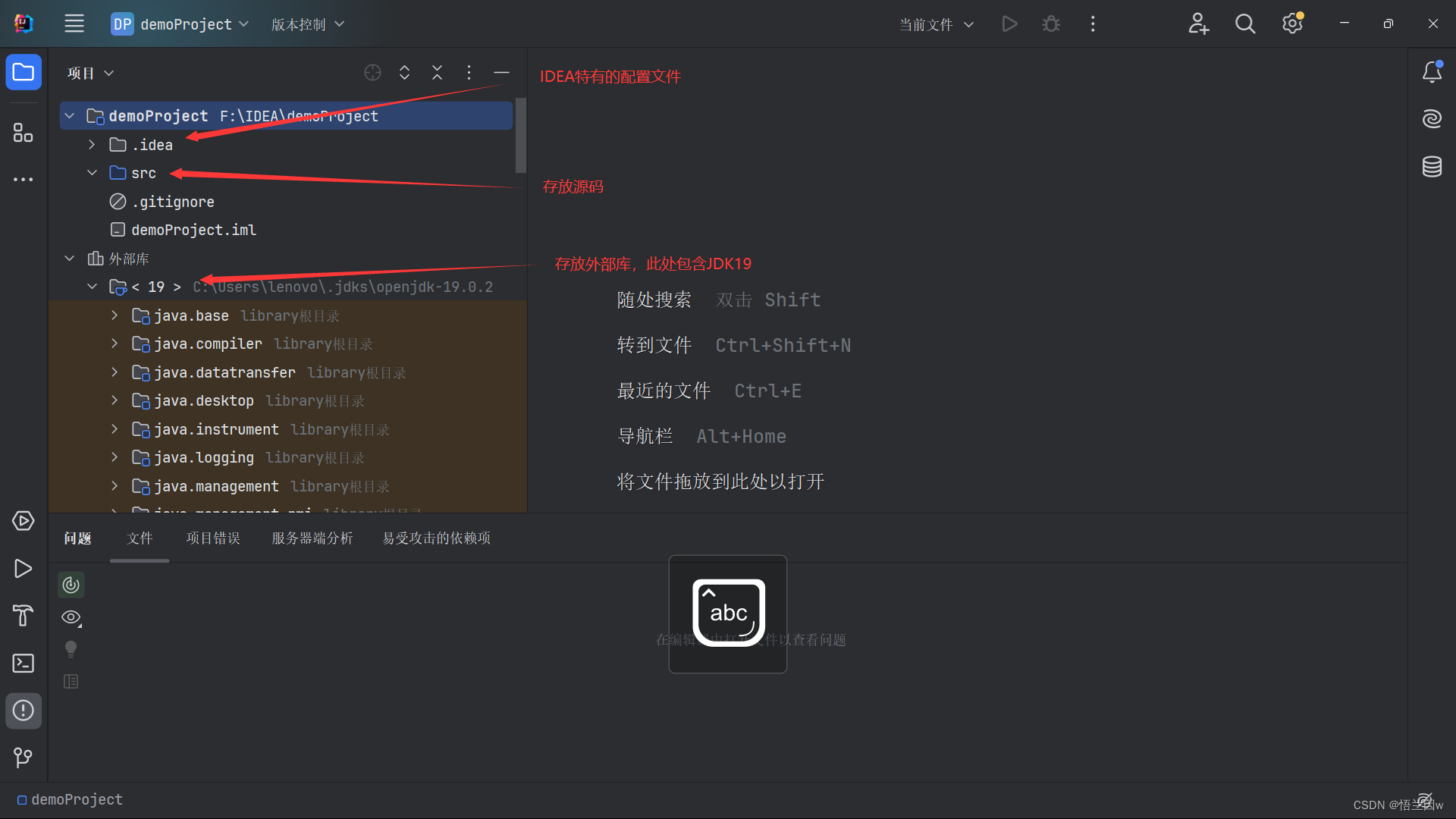The width and height of the screenshot is (1456, 819).
Task: Open the 当前文件 run configuration dropdown
Action: tap(936, 24)
